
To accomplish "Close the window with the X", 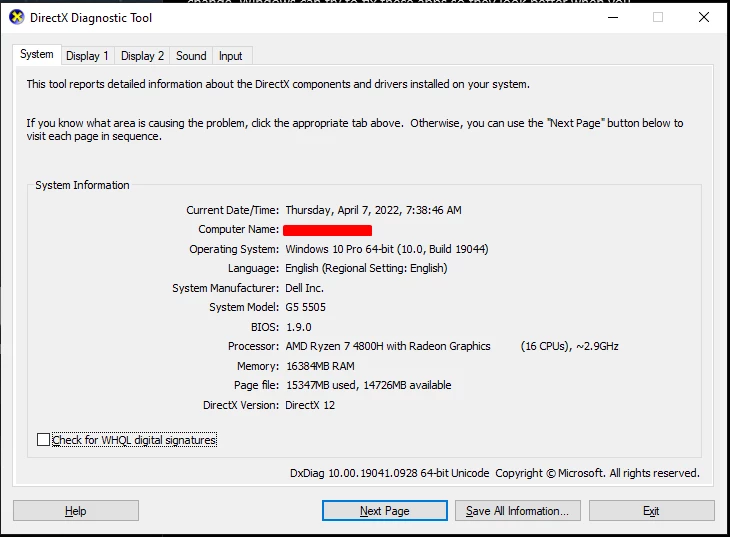I will [704, 17].
